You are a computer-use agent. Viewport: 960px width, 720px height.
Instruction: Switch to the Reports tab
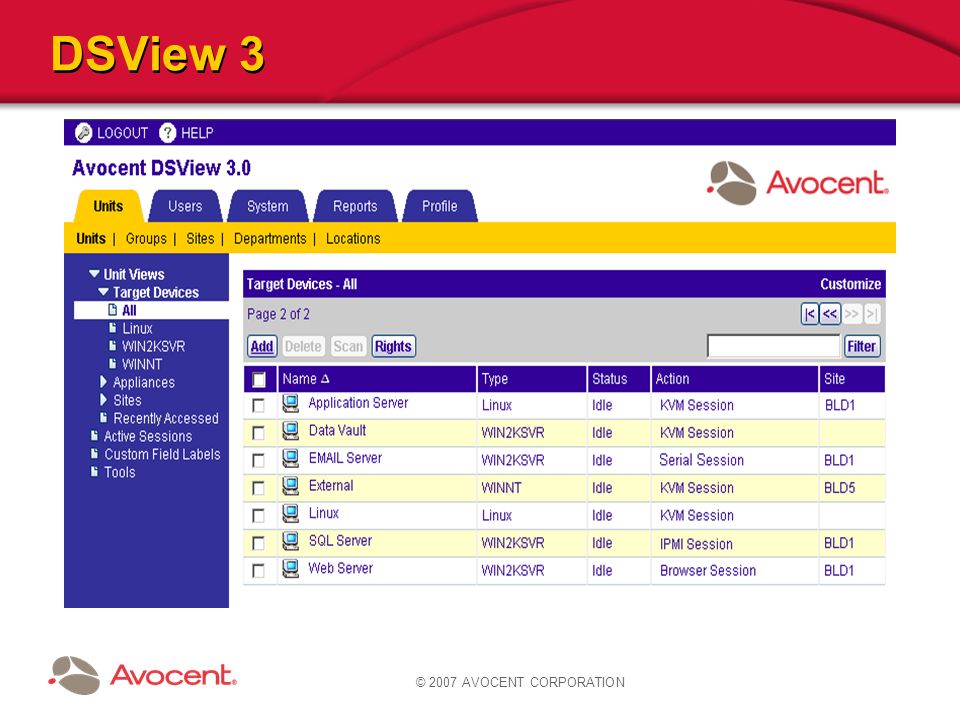click(x=355, y=206)
